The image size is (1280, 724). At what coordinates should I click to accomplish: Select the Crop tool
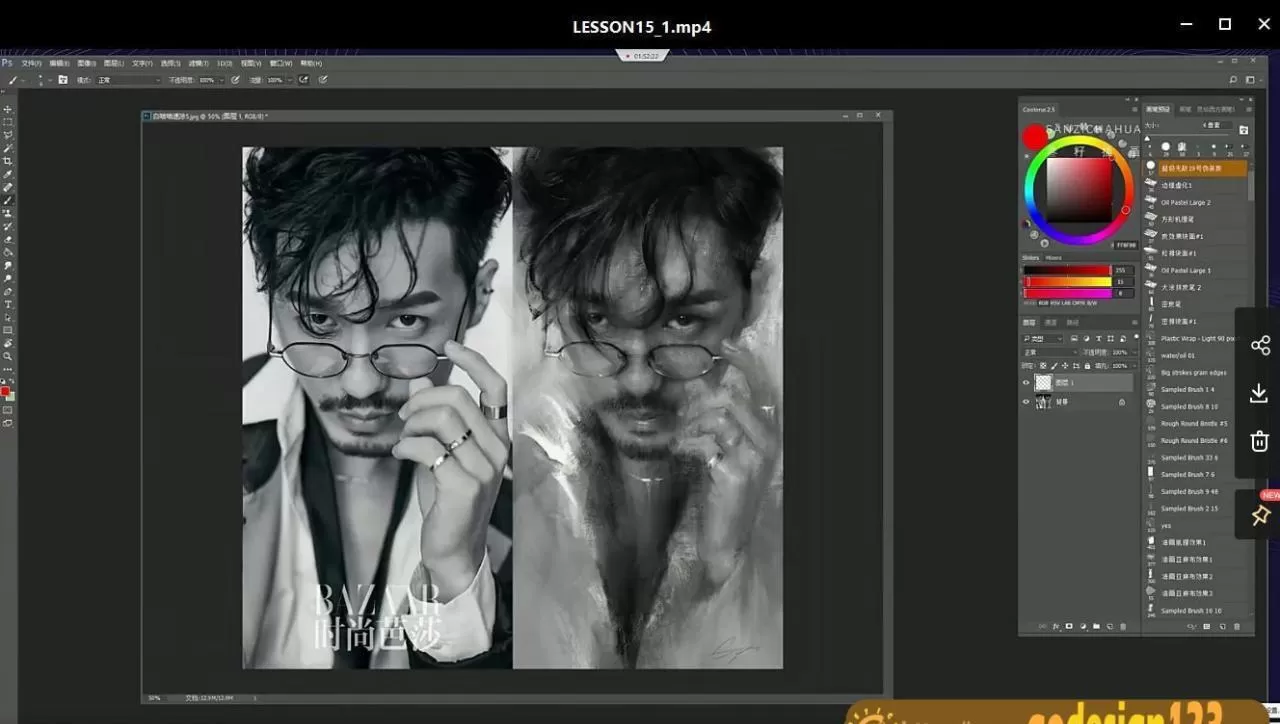point(8,161)
